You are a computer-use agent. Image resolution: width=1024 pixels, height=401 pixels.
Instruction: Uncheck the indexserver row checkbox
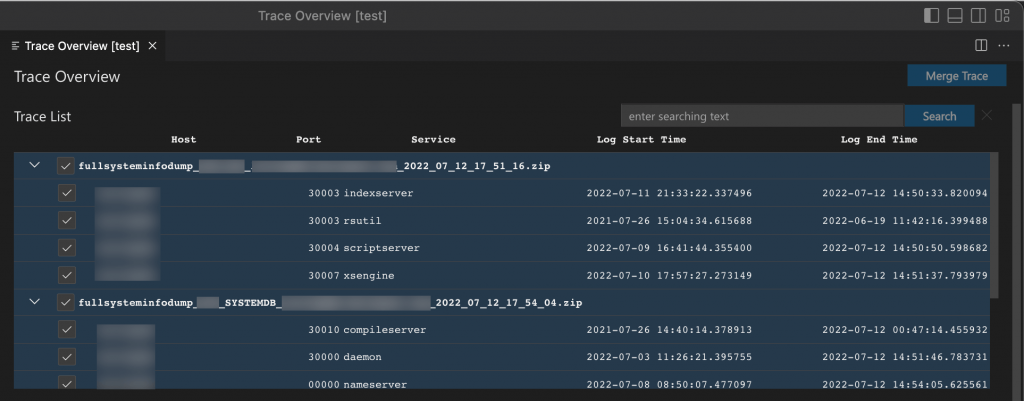(x=66, y=193)
